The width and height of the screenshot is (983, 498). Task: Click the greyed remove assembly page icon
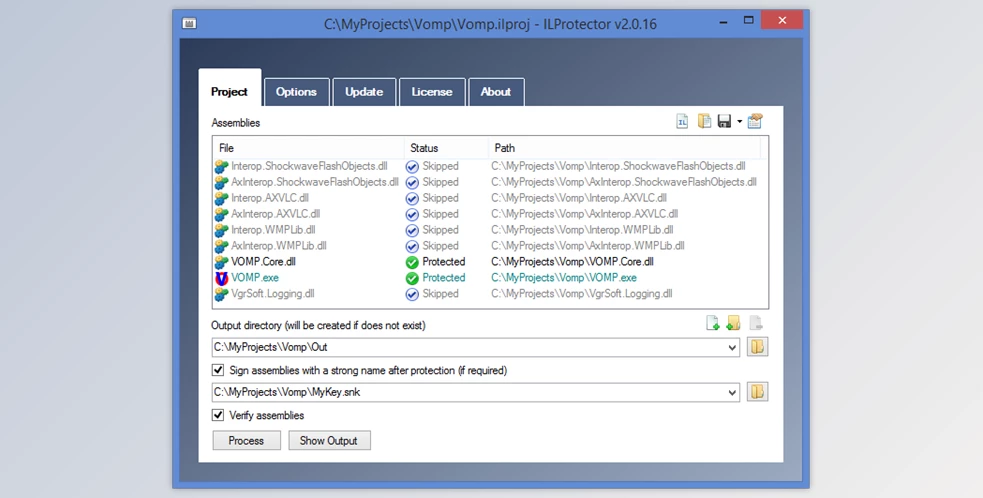click(x=756, y=323)
